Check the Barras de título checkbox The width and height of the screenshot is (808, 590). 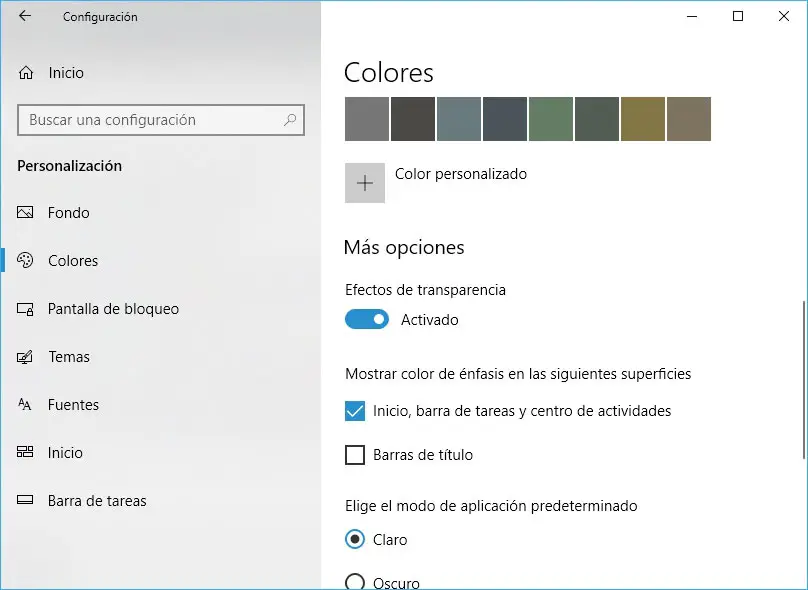click(x=355, y=455)
